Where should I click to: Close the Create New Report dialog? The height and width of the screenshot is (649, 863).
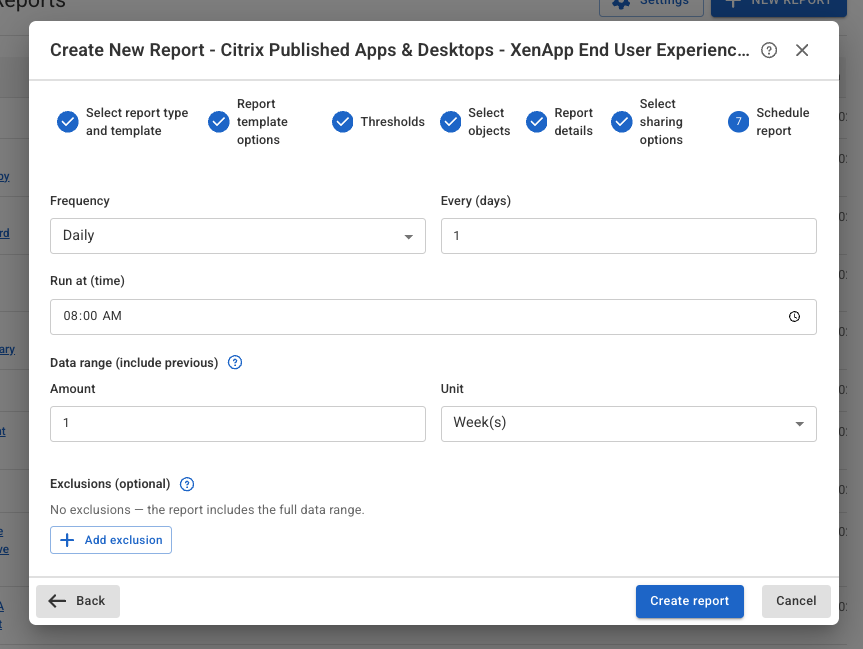802,51
